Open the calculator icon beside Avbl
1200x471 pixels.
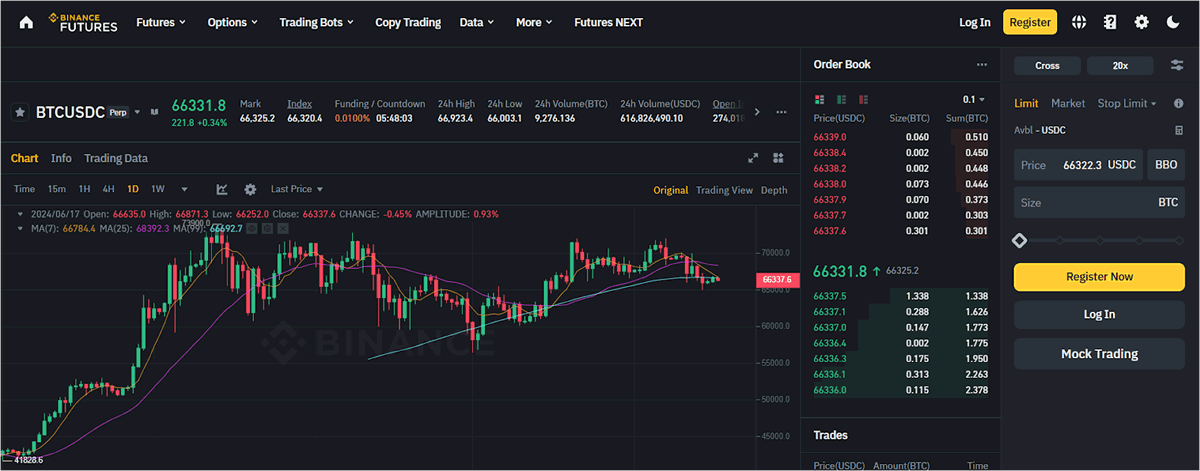[1180, 130]
